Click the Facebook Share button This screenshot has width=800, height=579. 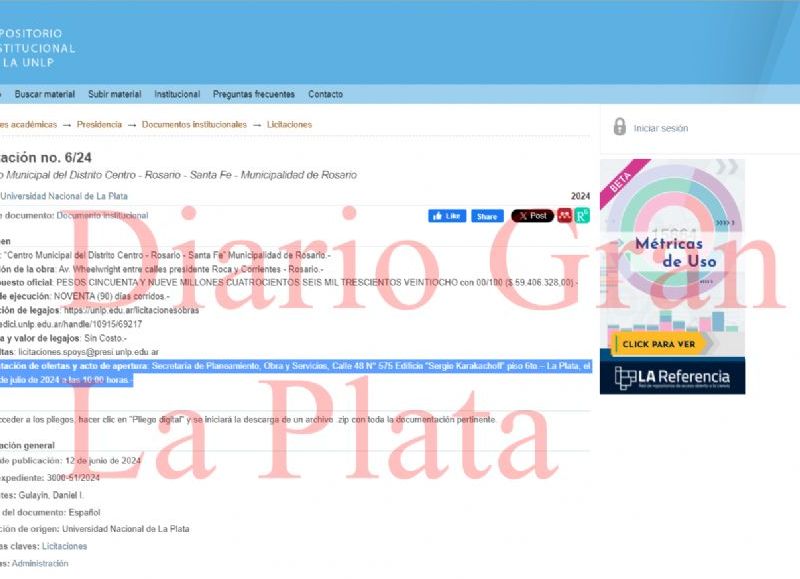pos(487,216)
